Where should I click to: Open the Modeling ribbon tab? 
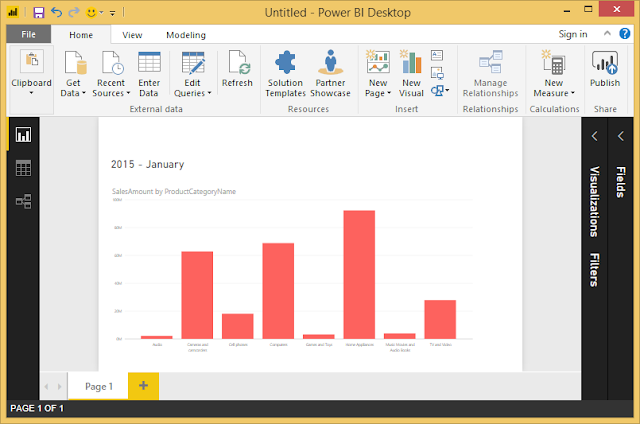tap(186, 35)
